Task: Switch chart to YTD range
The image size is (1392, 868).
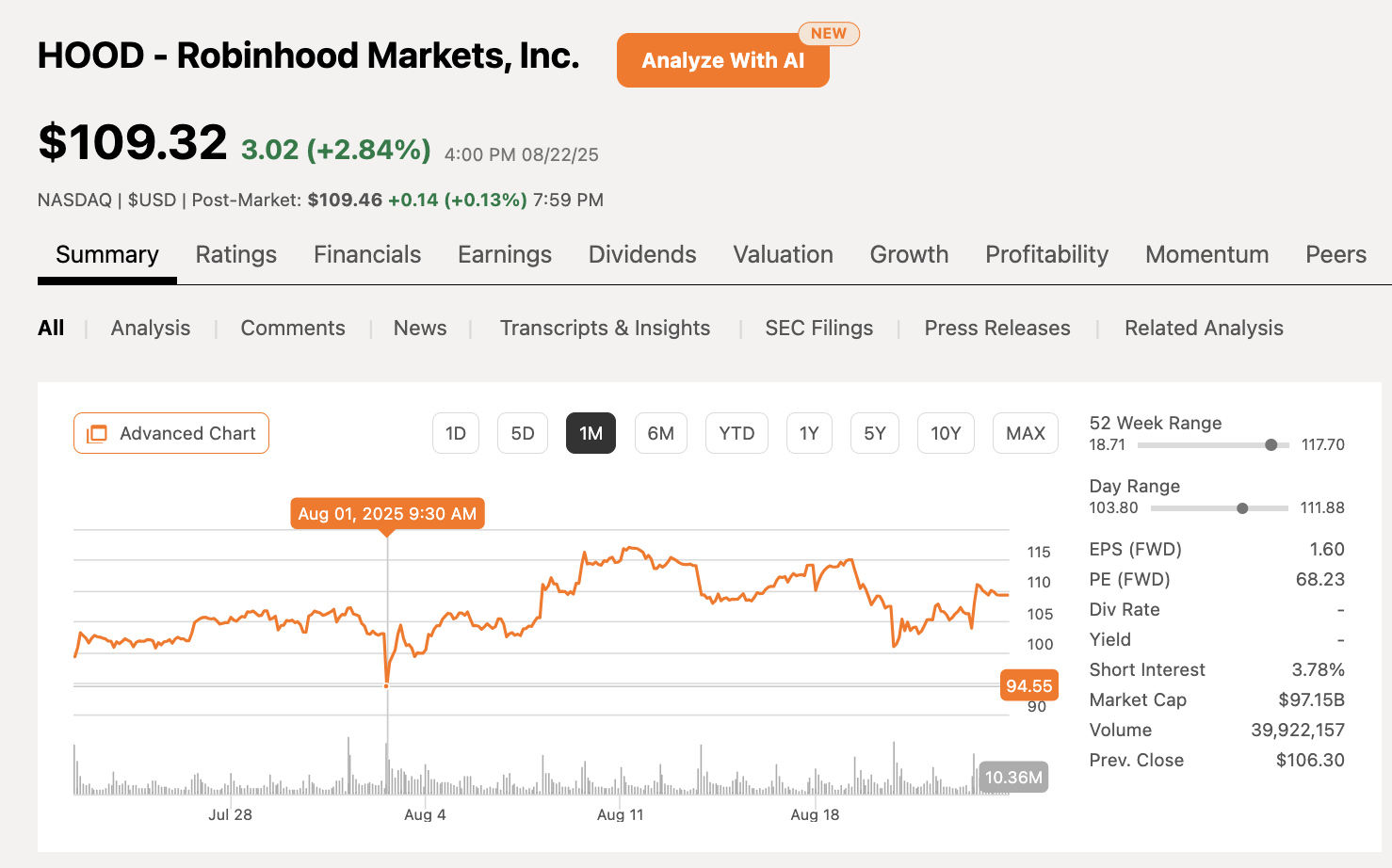Action: (x=736, y=433)
